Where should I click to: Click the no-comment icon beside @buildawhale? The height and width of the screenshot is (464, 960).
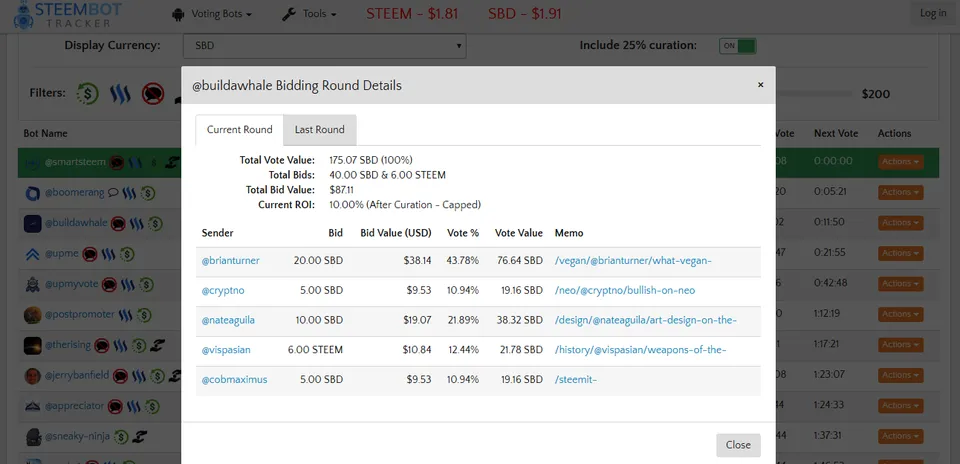118,223
